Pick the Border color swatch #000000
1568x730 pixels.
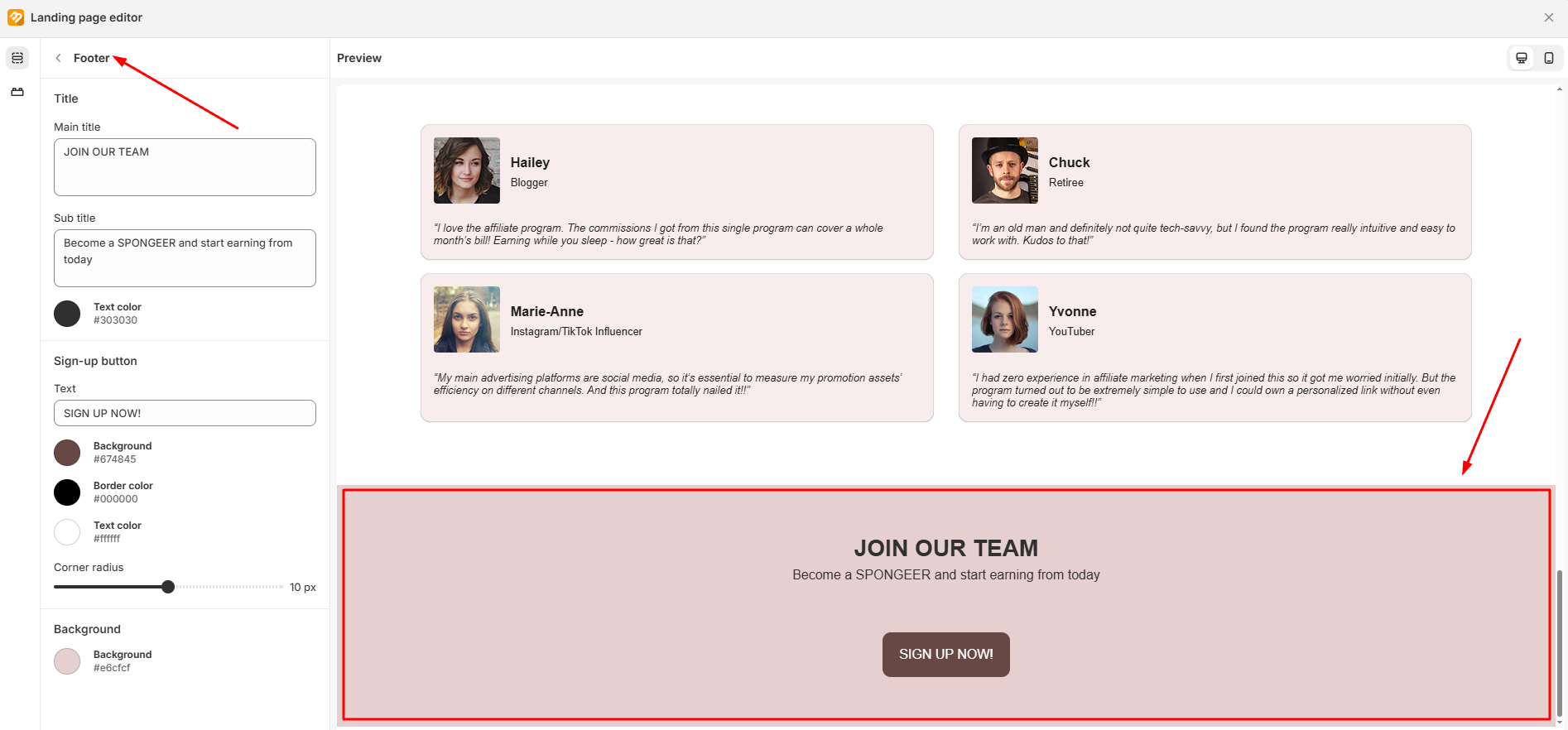[67, 492]
